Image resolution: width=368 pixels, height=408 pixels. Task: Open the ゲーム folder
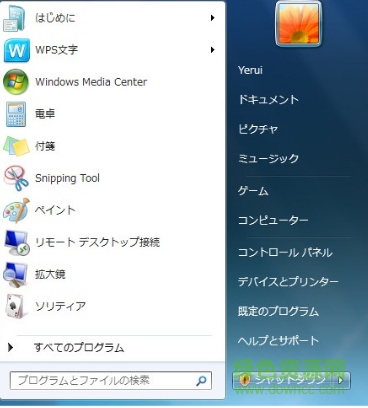253,191
